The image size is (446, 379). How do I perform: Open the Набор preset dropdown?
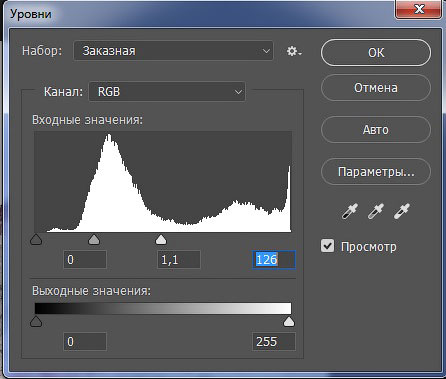[173, 51]
